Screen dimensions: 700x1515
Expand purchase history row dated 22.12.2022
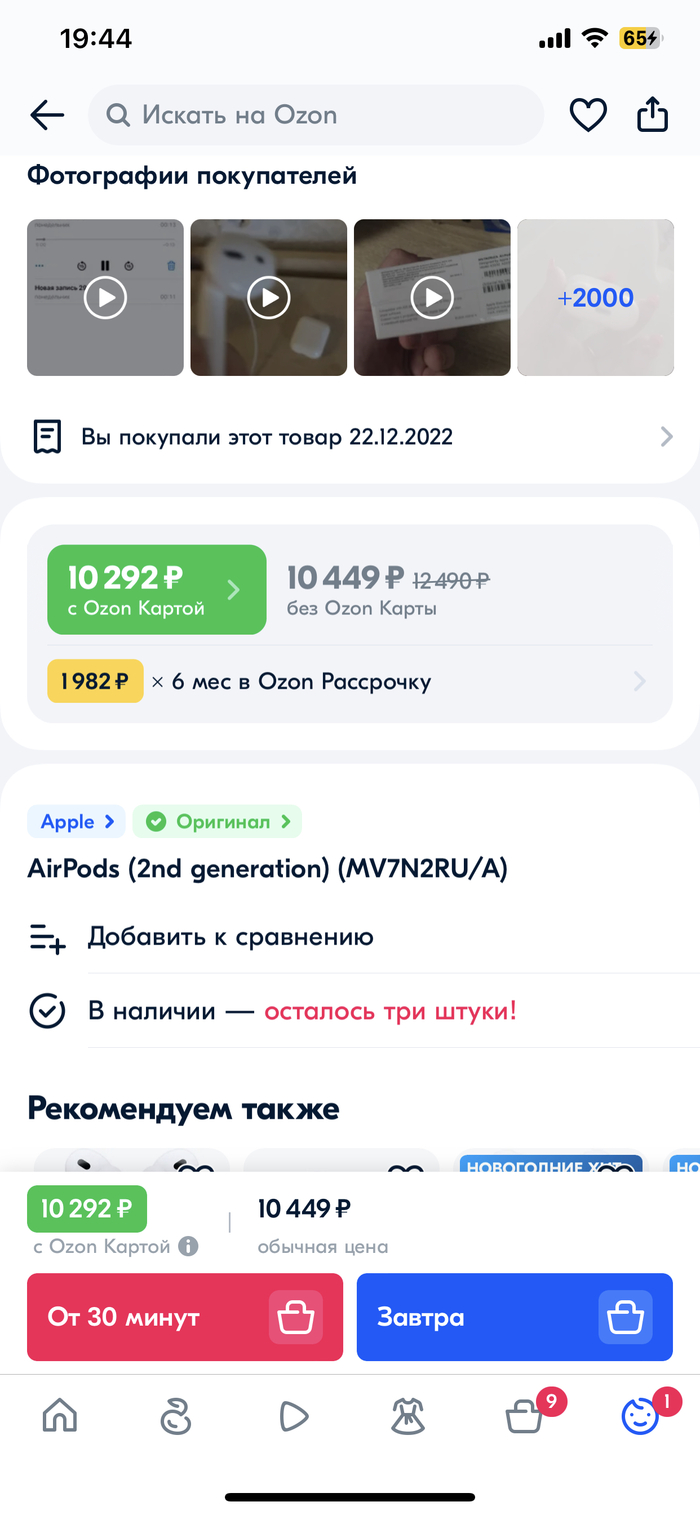350,437
